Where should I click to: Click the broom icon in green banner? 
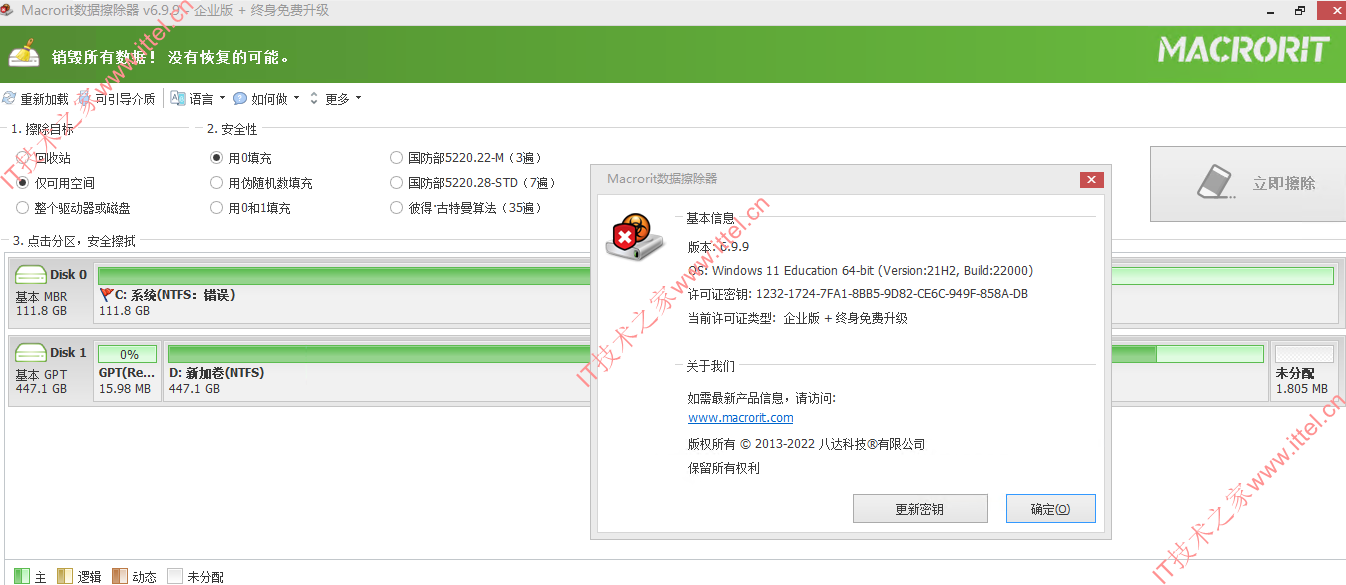(x=24, y=55)
